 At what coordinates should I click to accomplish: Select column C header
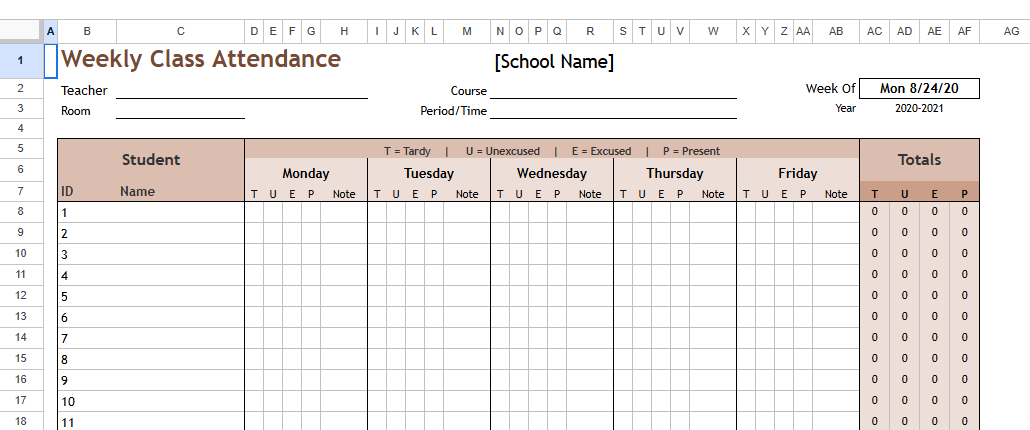[x=181, y=31]
